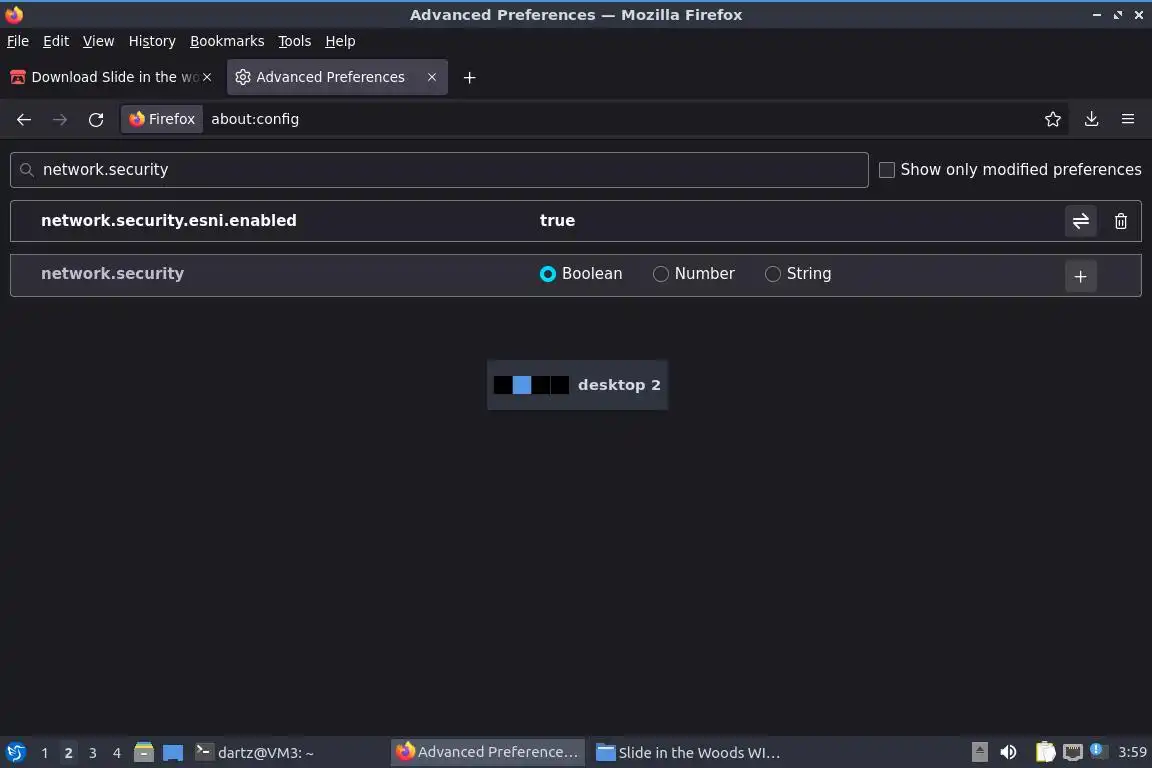The height and width of the screenshot is (768, 1152).
Task: Add the new network.security preference
Action: [1080, 276]
